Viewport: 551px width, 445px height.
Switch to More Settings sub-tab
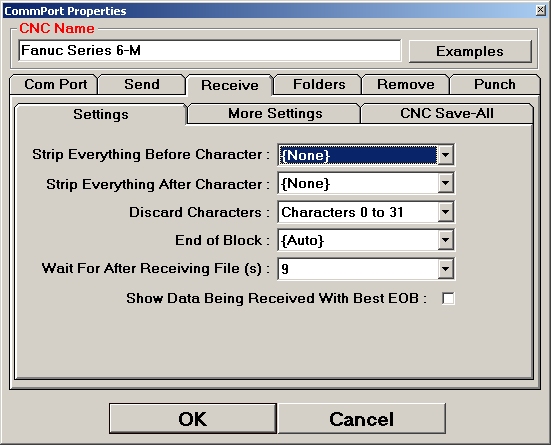click(x=275, y=114)
